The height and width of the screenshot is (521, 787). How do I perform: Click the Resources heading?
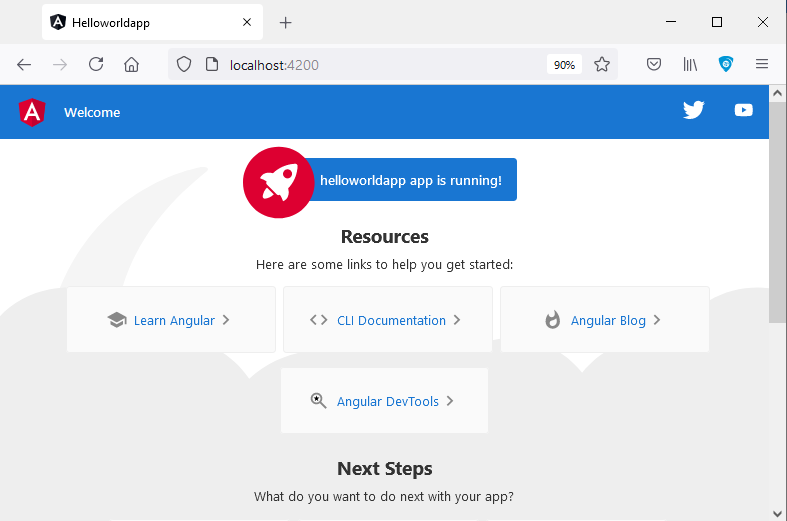384,236
